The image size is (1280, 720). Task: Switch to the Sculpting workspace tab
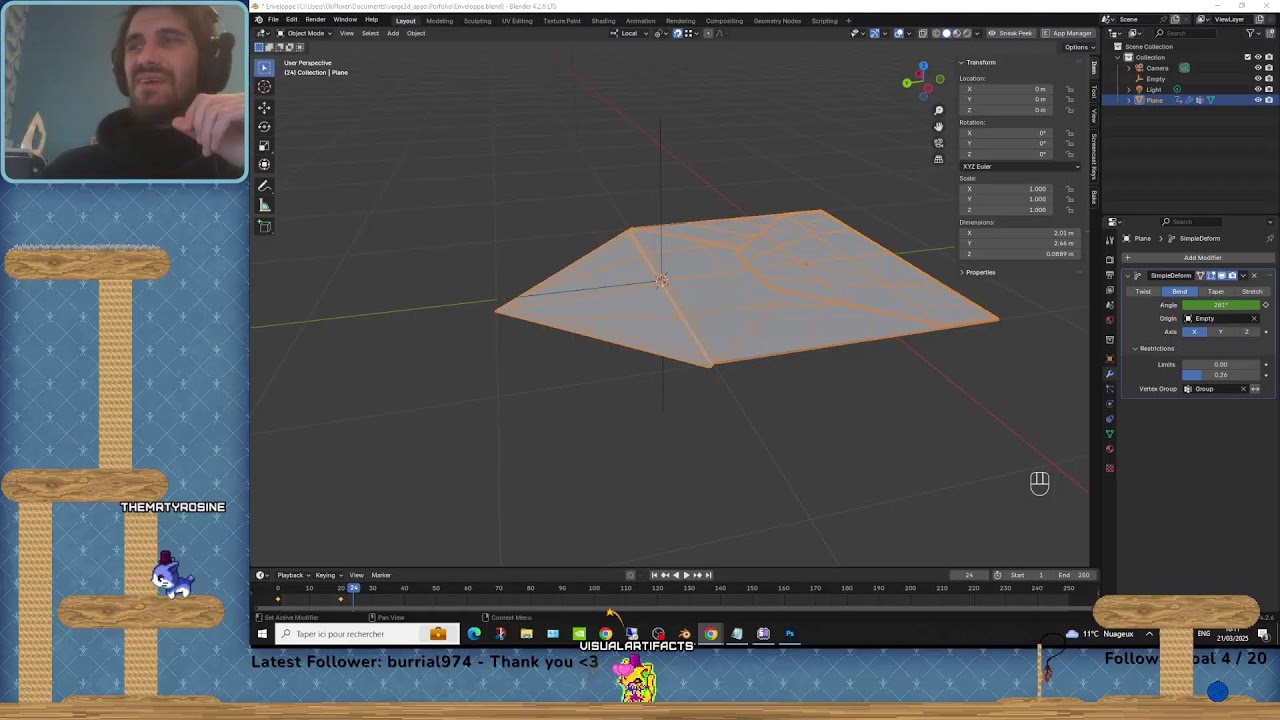click(477, 20)
